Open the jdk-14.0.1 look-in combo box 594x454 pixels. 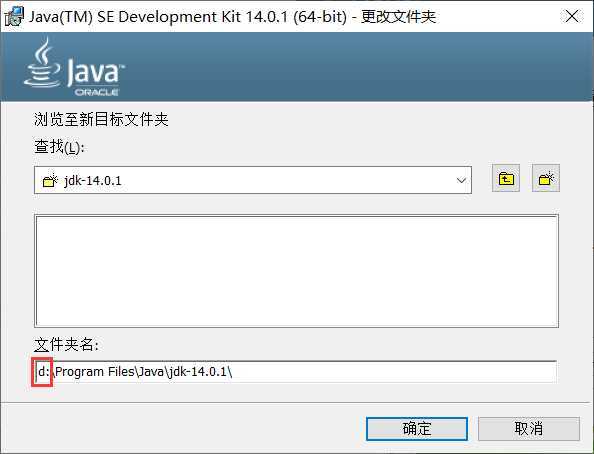tap(253, 180)
